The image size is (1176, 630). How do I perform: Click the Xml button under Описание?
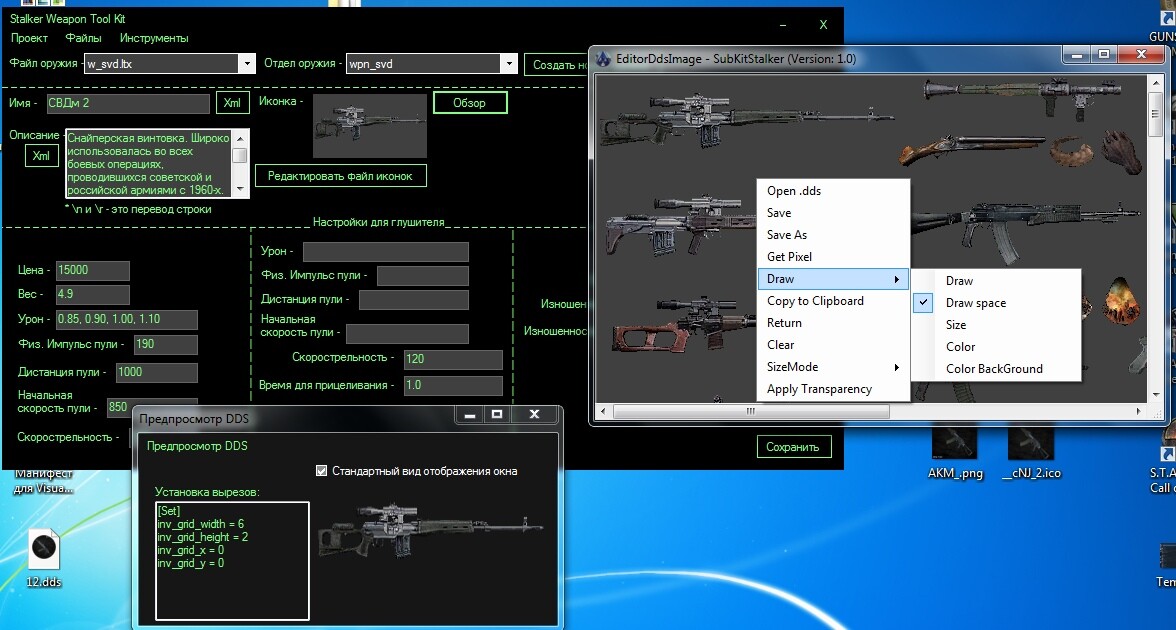pos(41,155)
